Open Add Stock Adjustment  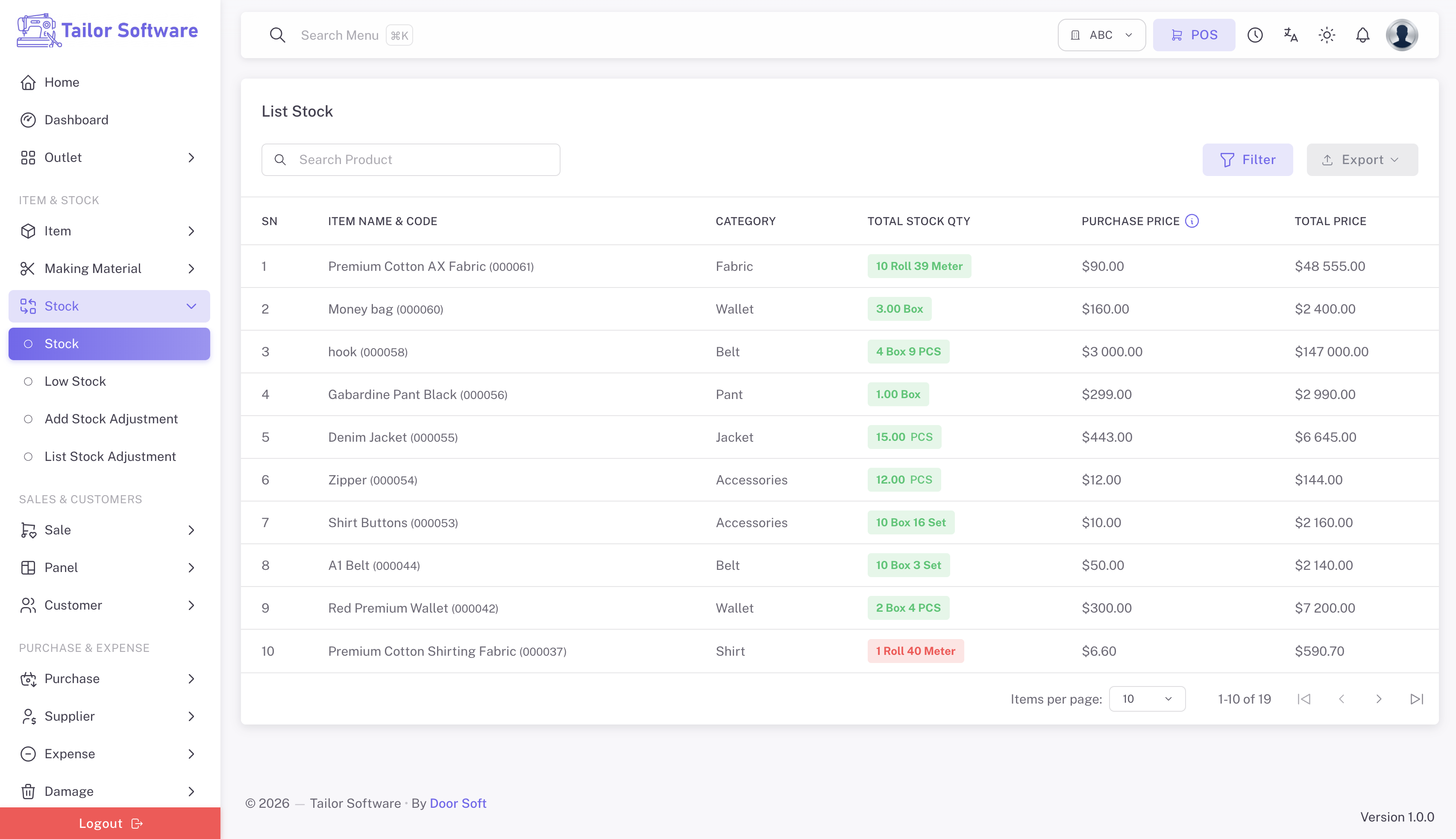point(109,419)
